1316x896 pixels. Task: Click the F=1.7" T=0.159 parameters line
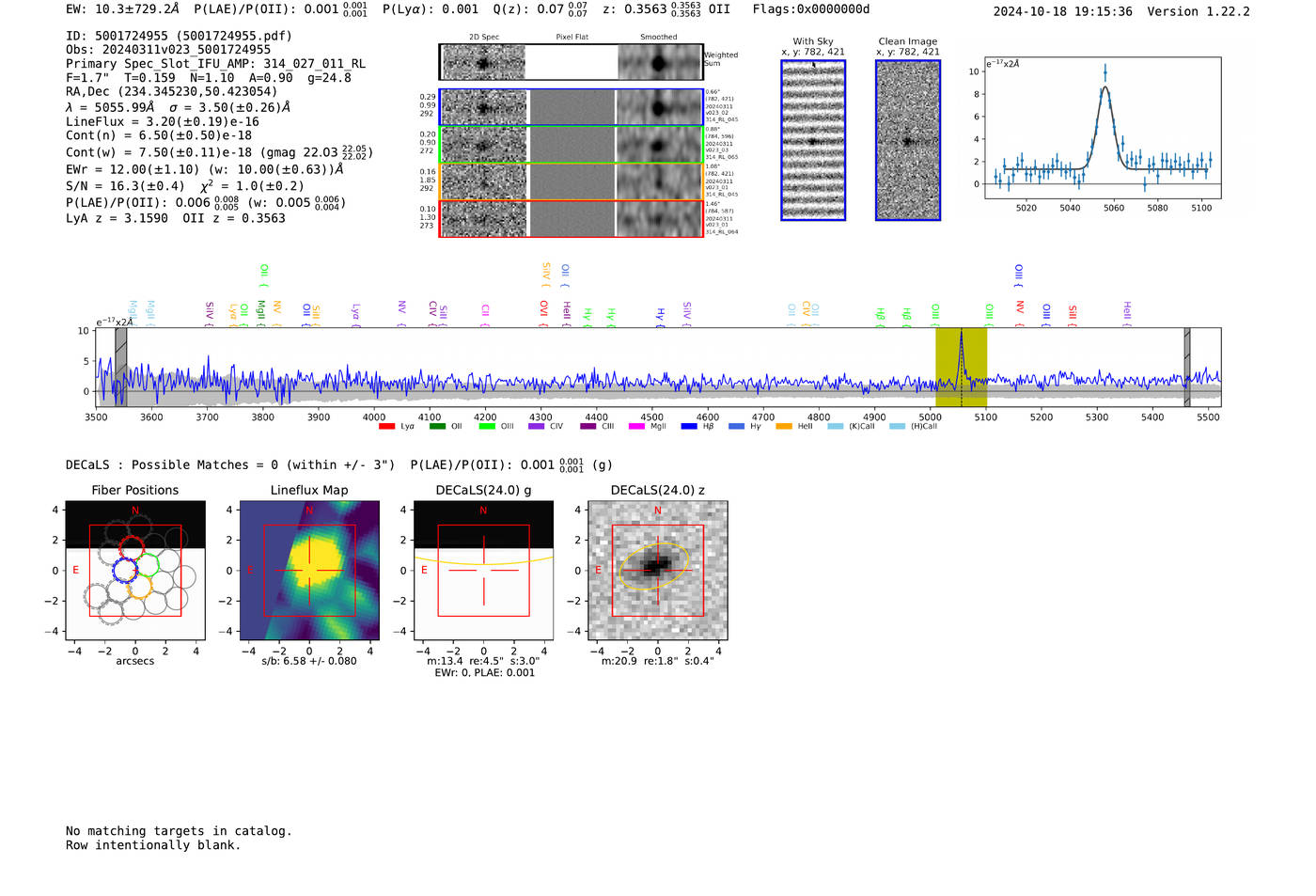tap(209, 78)
